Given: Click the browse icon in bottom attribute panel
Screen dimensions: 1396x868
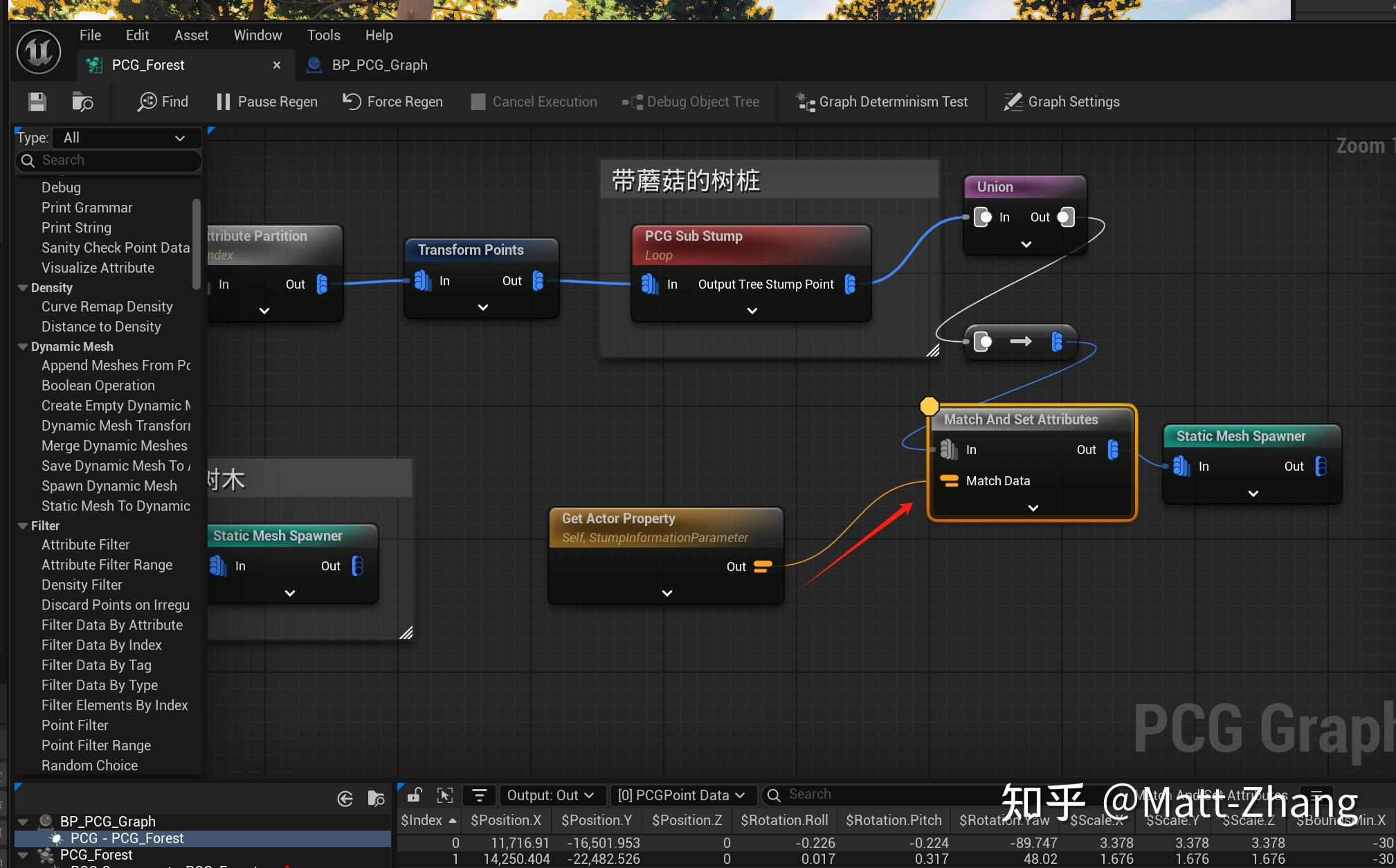Looking at the screenshot, I should point(376,798).
